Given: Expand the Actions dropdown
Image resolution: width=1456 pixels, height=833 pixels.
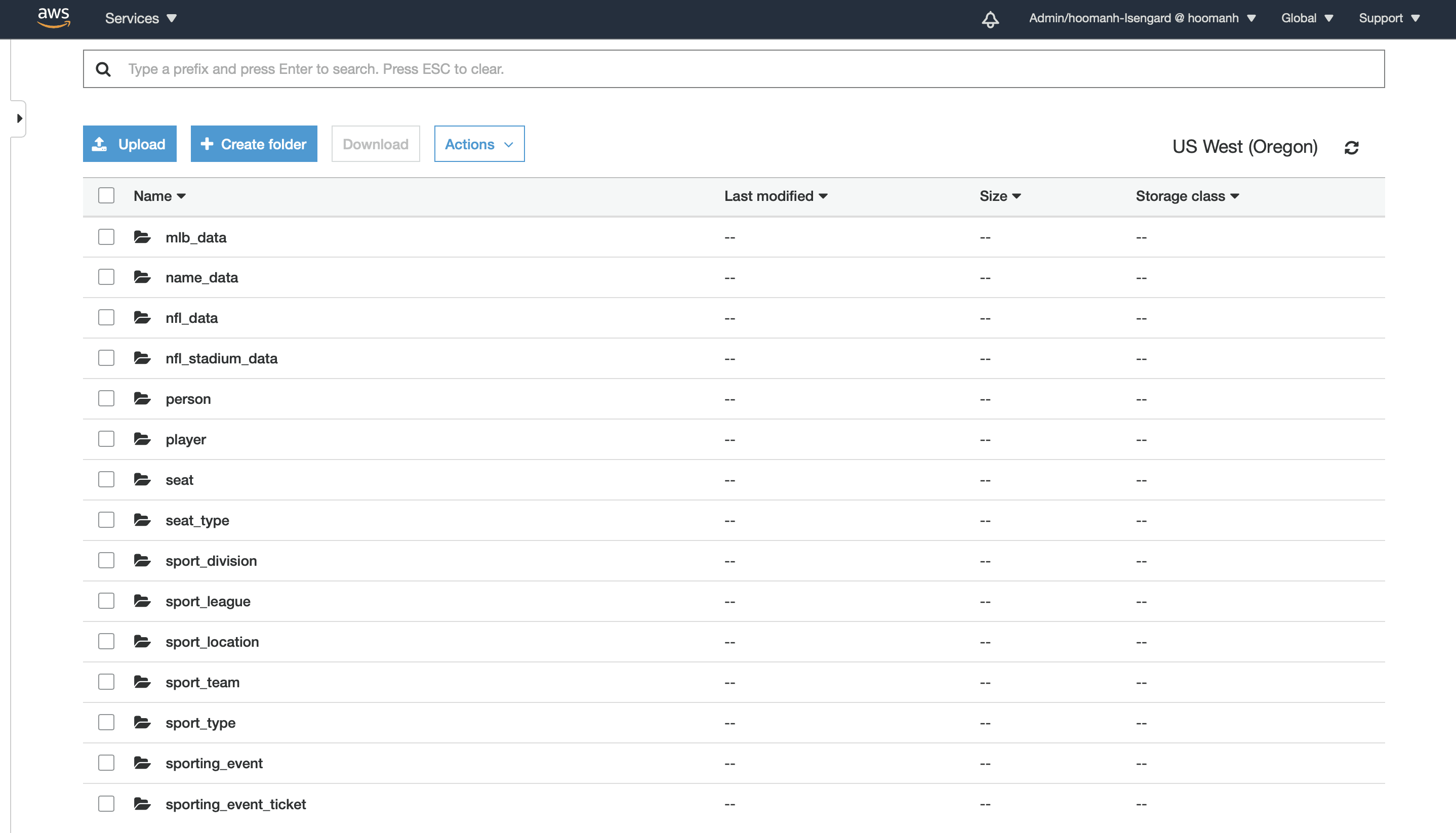Looking at the screenshot, I should click(x=479, y=144).
